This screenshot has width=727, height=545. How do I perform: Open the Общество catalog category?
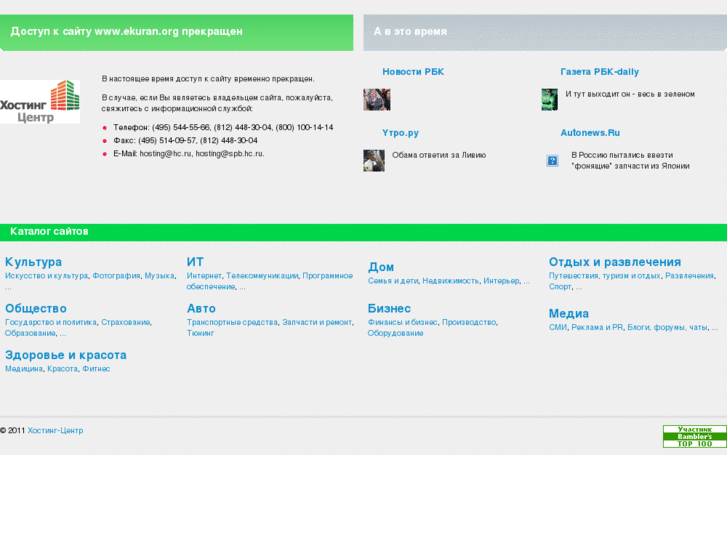36,308
